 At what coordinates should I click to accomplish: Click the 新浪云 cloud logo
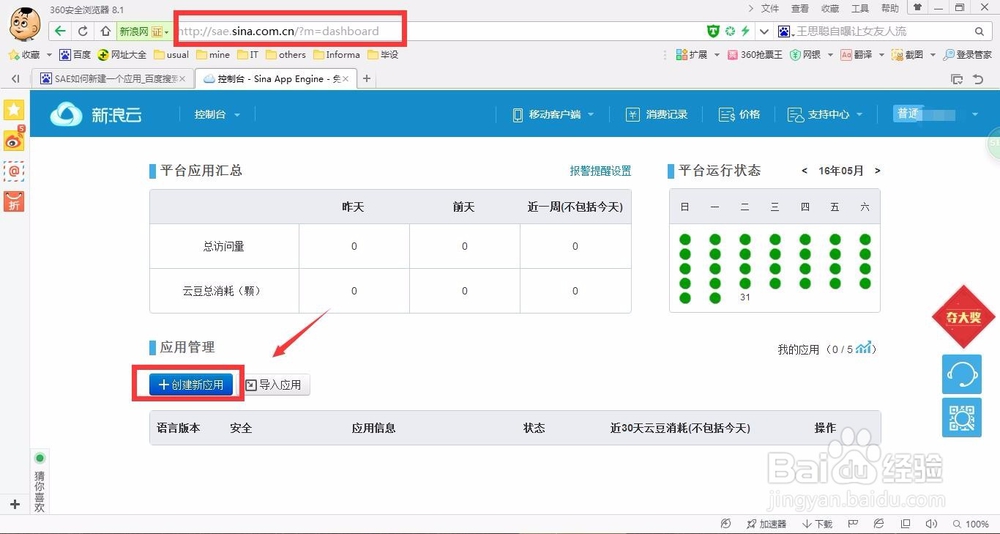[96, 114]
